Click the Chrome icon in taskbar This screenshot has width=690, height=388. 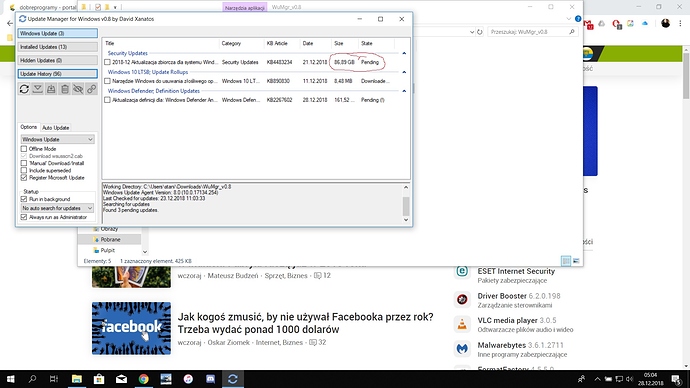tap(143, 379)
